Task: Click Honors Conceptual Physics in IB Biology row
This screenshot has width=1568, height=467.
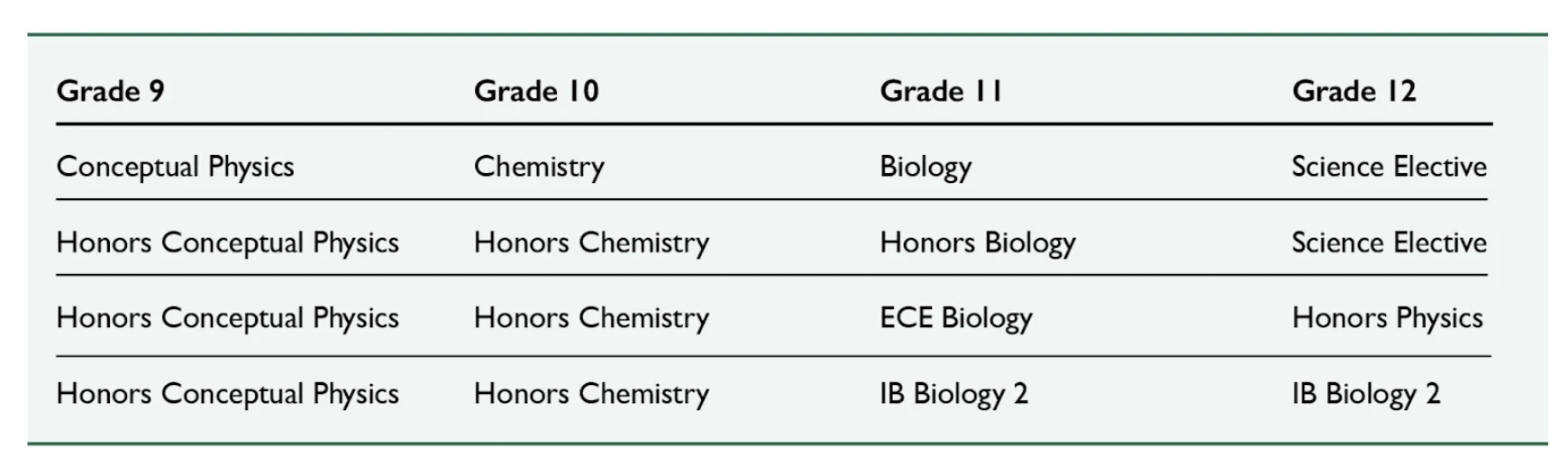Action: point(227,394)
